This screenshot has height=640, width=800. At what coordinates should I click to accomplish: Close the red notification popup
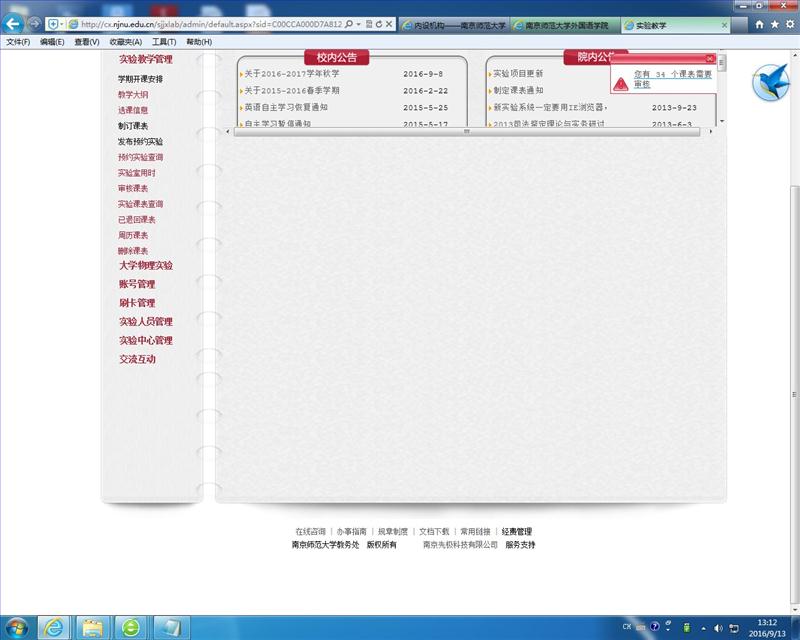coord(710,59)
